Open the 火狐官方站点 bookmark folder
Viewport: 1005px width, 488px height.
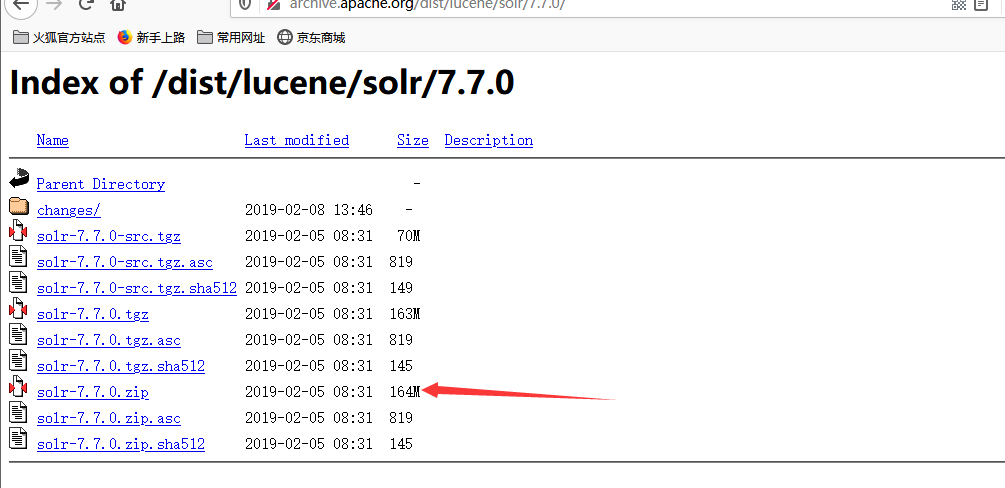point(59,38)
